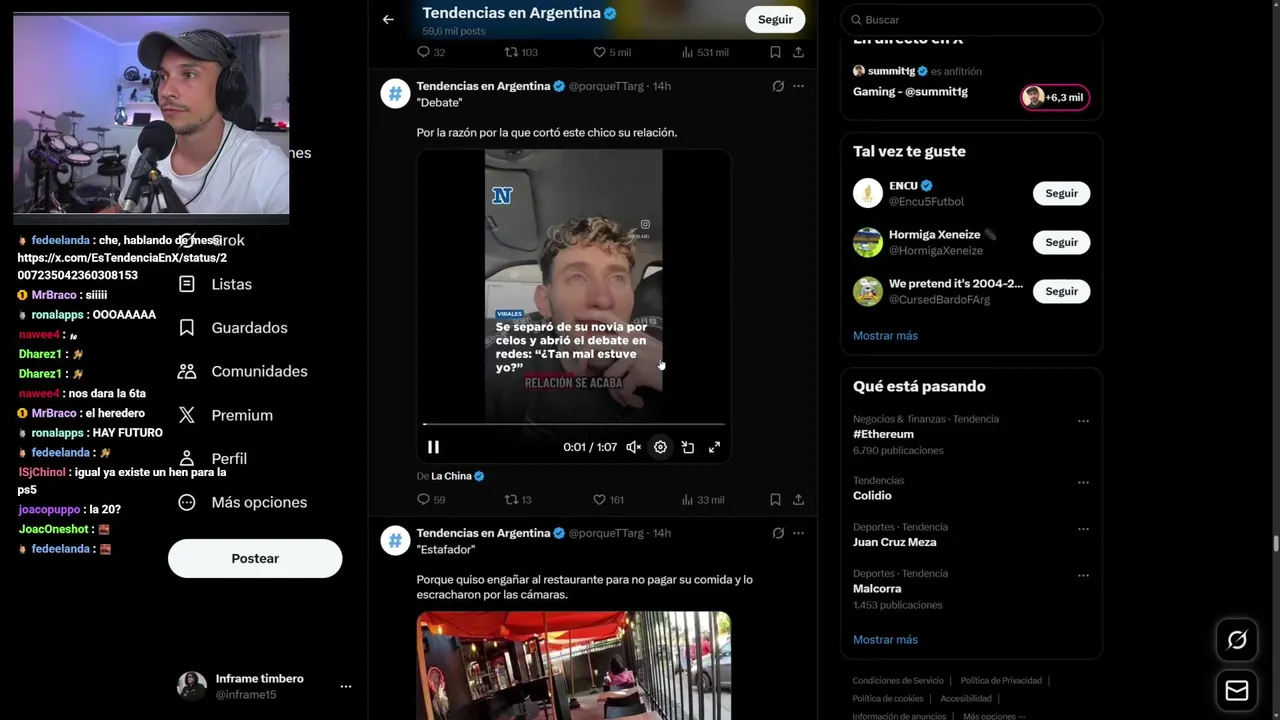Open Política de Privacidad footer link
Viewport: 1280px width, 720px height.
point(1001,681)
